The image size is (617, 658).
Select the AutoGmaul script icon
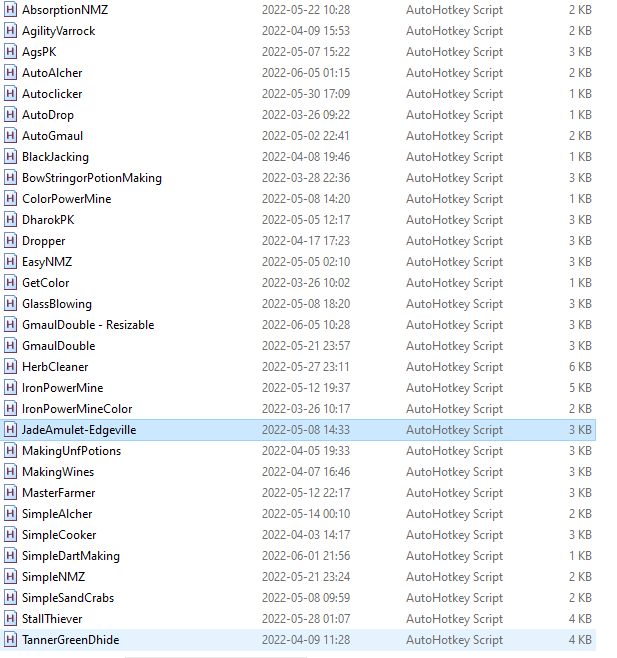point(10,135)
